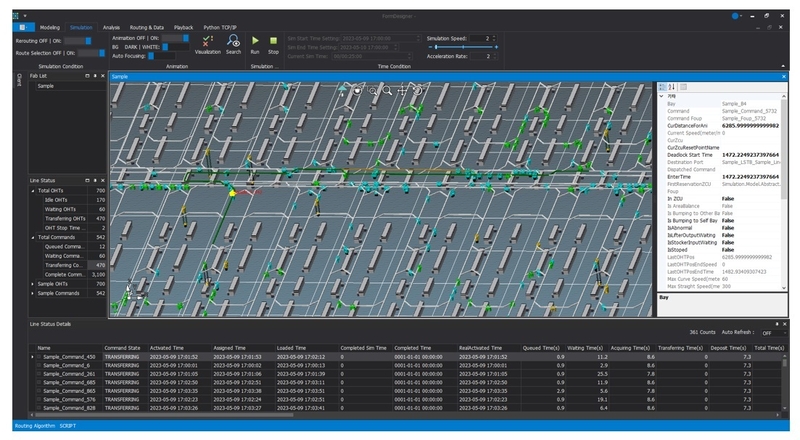Viewport: 800px width, 440px height.
Task: Float the Fab List panel window
Action: [87, 76]
